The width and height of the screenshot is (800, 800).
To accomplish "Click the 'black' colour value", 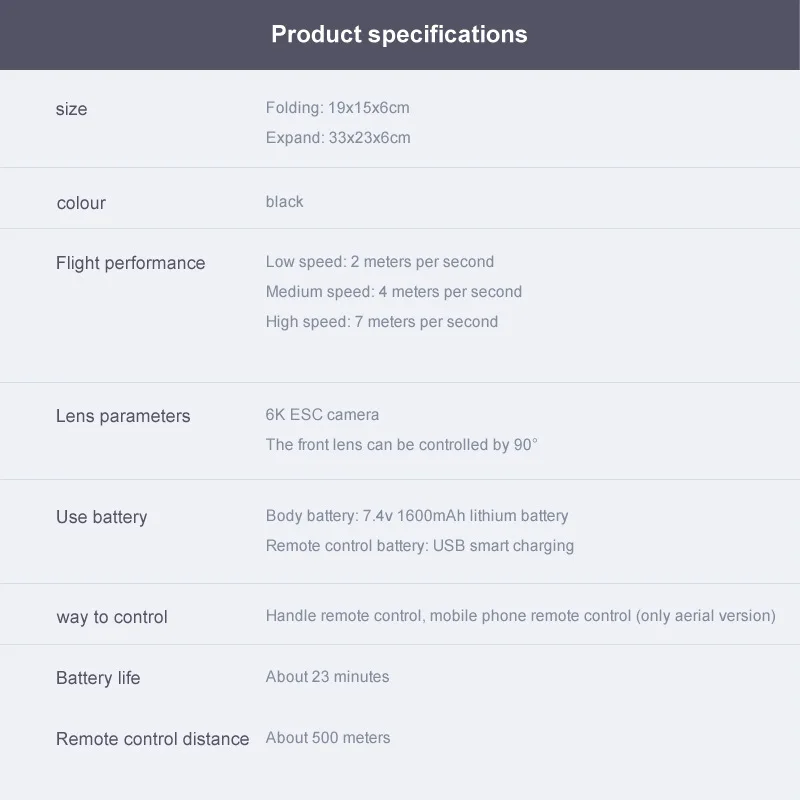I will click(284, 202).
